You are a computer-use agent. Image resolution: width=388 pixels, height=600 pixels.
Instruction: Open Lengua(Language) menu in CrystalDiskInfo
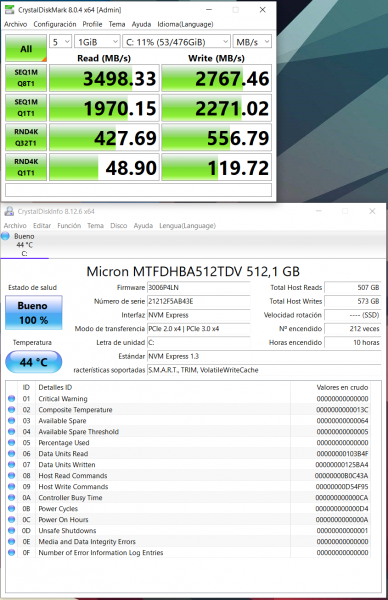187,226
